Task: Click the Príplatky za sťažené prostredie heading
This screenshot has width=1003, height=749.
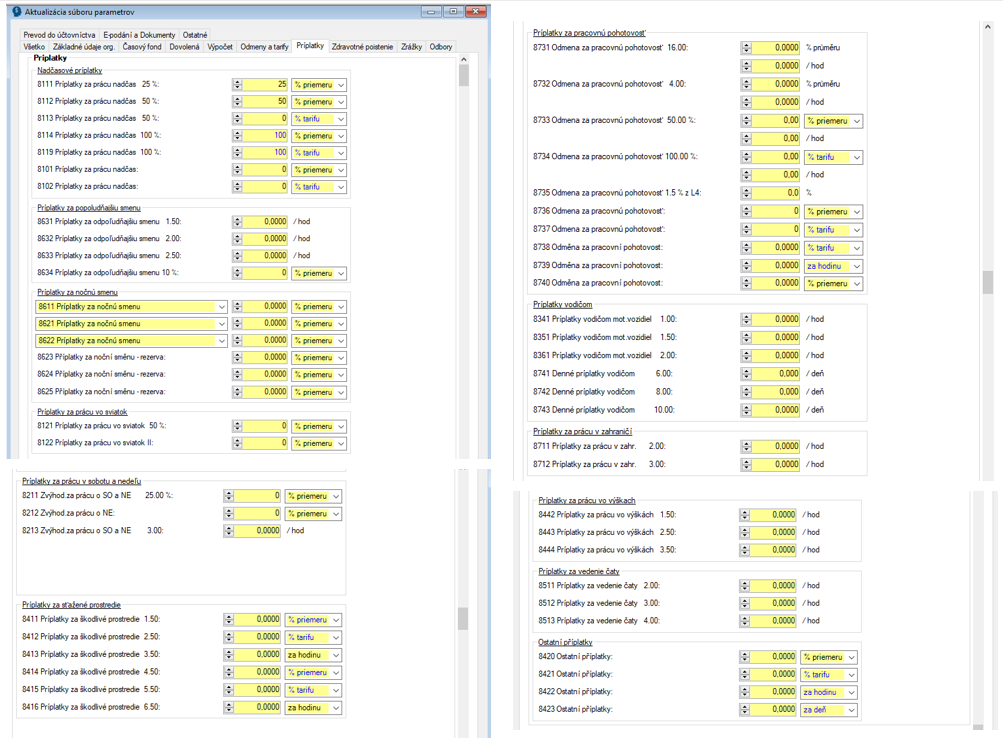Action: click(72, 604)
